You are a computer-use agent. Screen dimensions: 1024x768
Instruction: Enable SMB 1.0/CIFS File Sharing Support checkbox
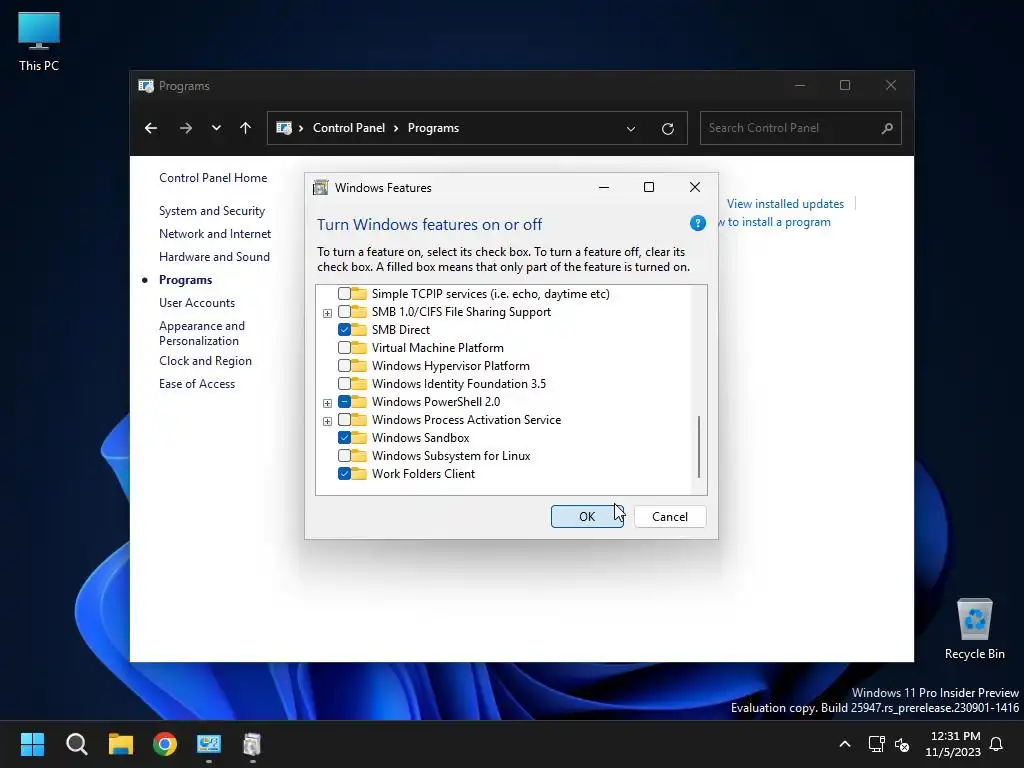click(344, 312)
